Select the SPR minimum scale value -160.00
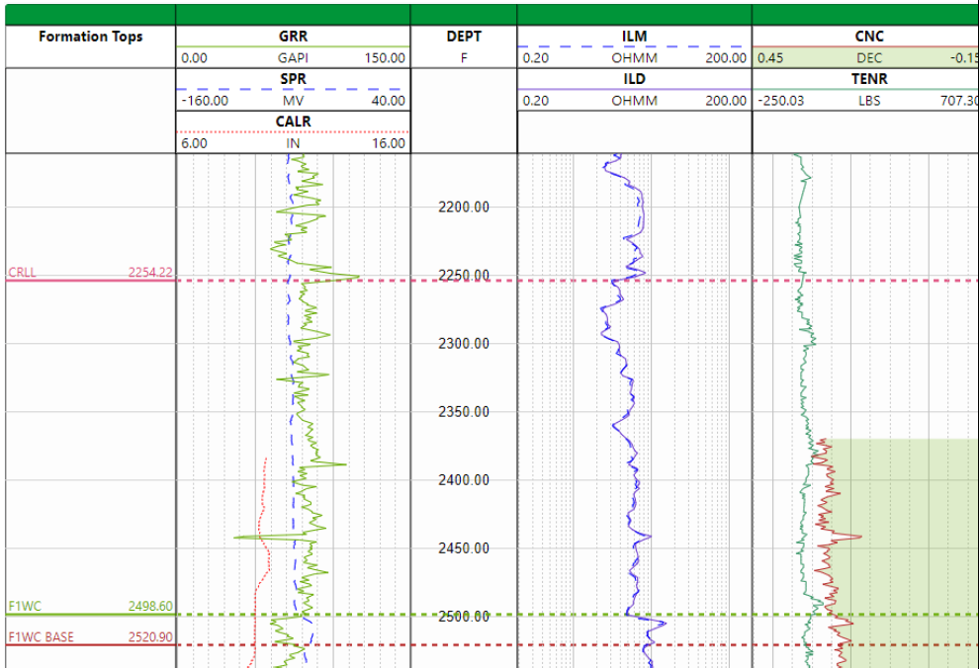 pyautogui.click(x=204, y=101)
